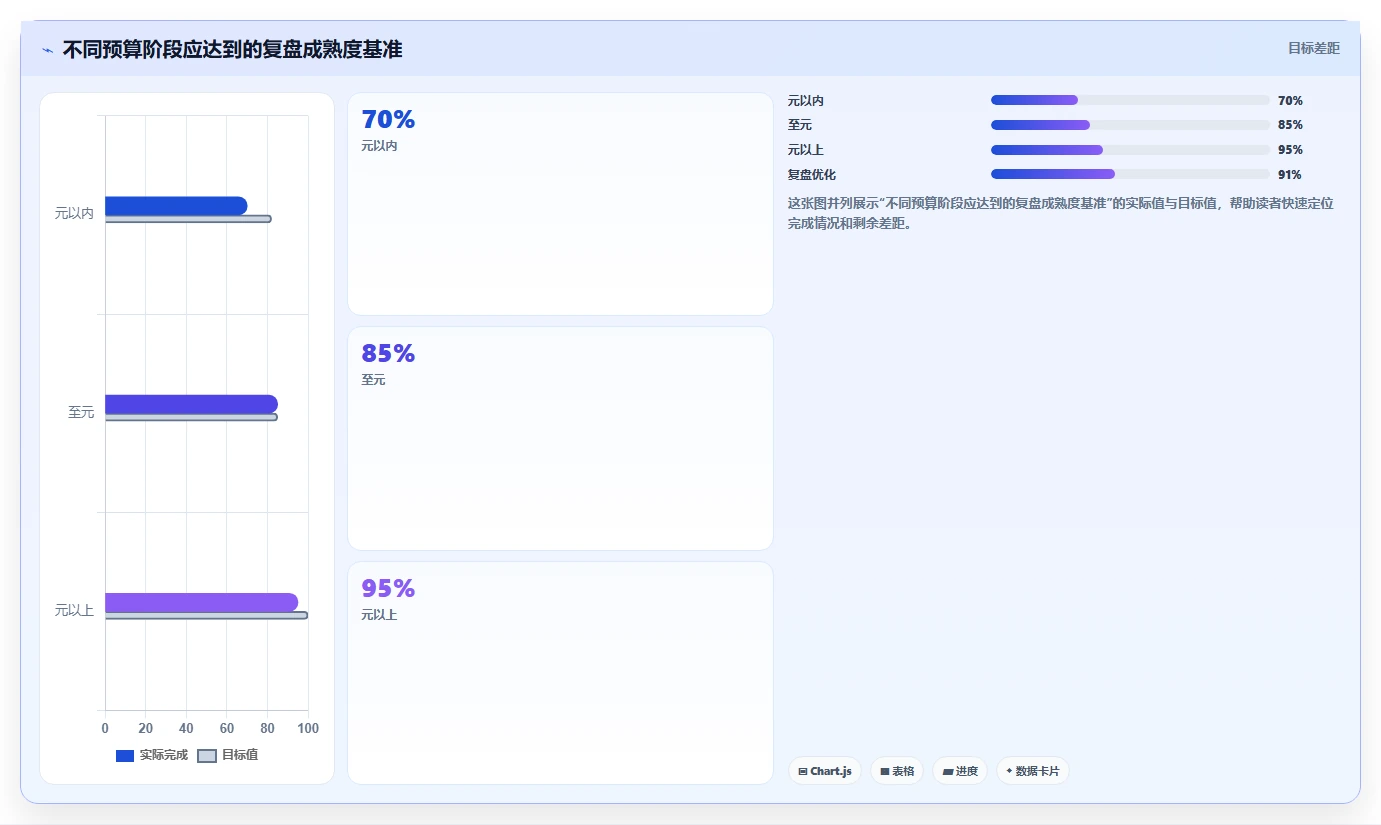Viewport: 1381px width, 825px height.
Task: Click the Chart.js tag chip
Action: (825, 771)
